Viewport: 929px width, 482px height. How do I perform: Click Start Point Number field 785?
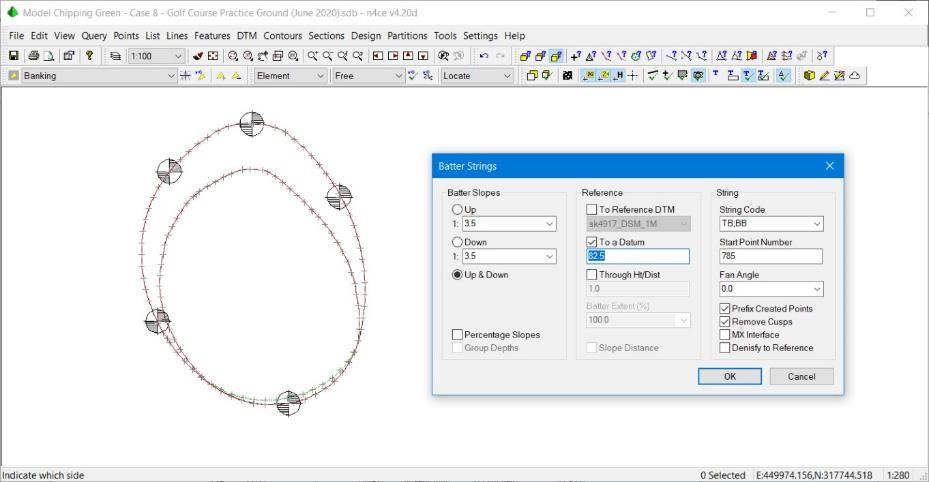click(771, 256)
